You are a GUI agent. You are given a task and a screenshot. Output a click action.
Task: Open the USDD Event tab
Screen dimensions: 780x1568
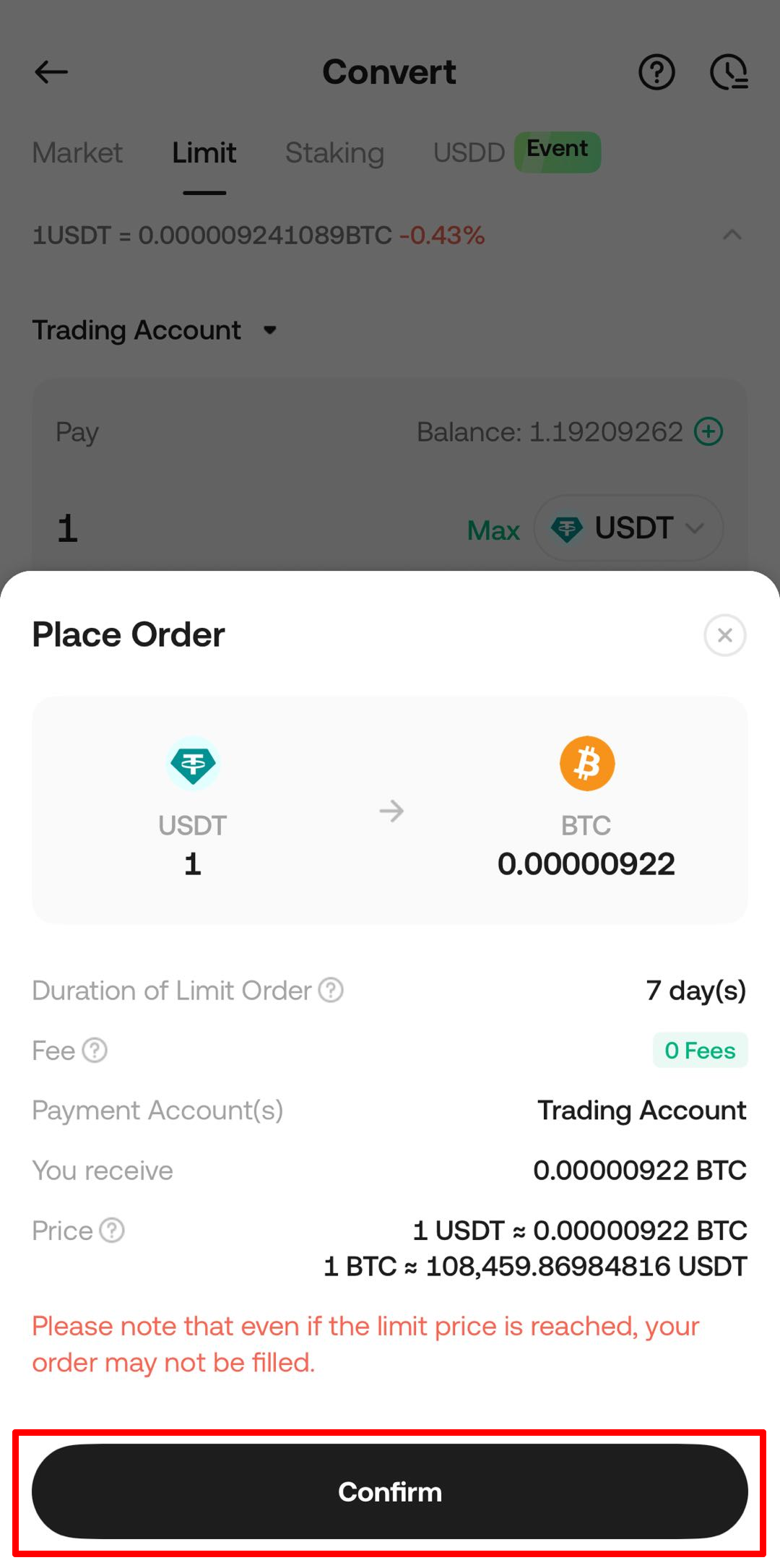tap(516, 152)
